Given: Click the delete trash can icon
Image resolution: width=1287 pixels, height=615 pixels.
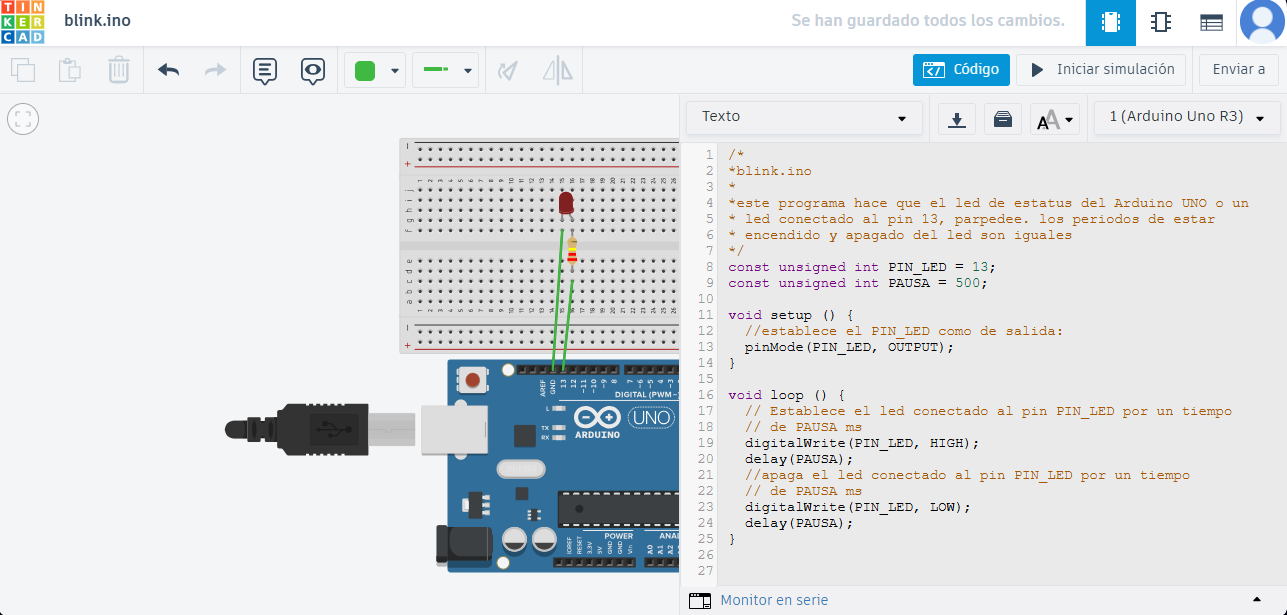Looking at the screenshot, I should (x=118, y=70).
